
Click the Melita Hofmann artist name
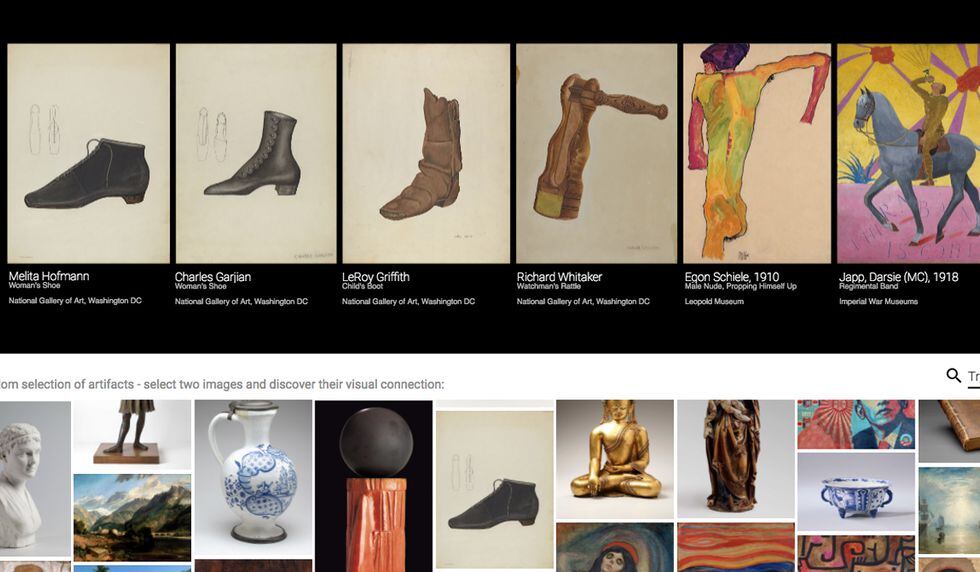click(x=49, y=276)
